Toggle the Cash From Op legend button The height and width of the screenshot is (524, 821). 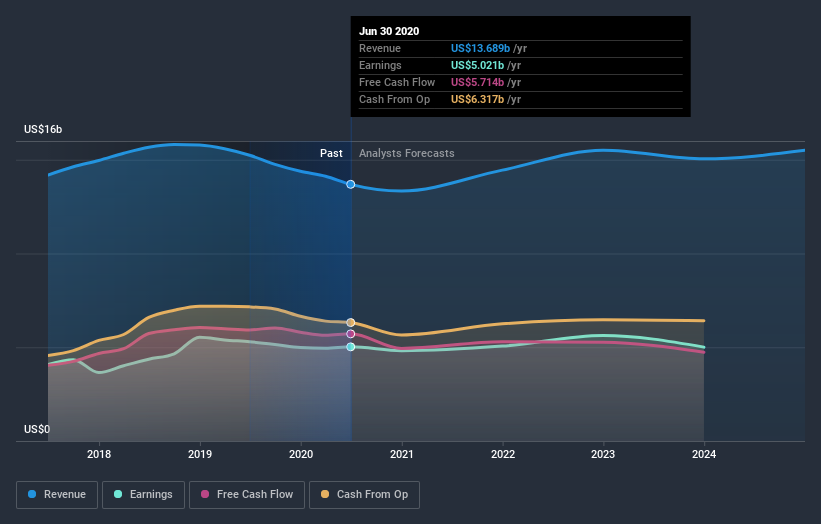coord(364,495)
